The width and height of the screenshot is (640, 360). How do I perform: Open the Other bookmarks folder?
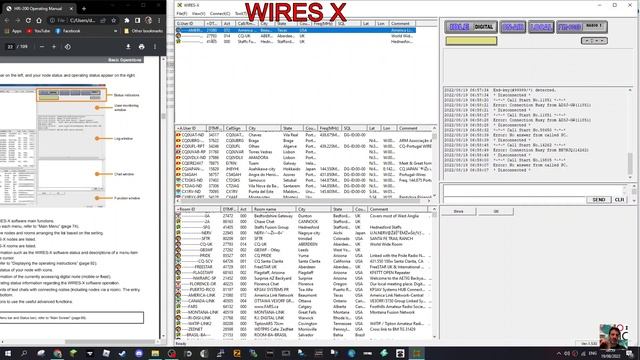point(143,31)
